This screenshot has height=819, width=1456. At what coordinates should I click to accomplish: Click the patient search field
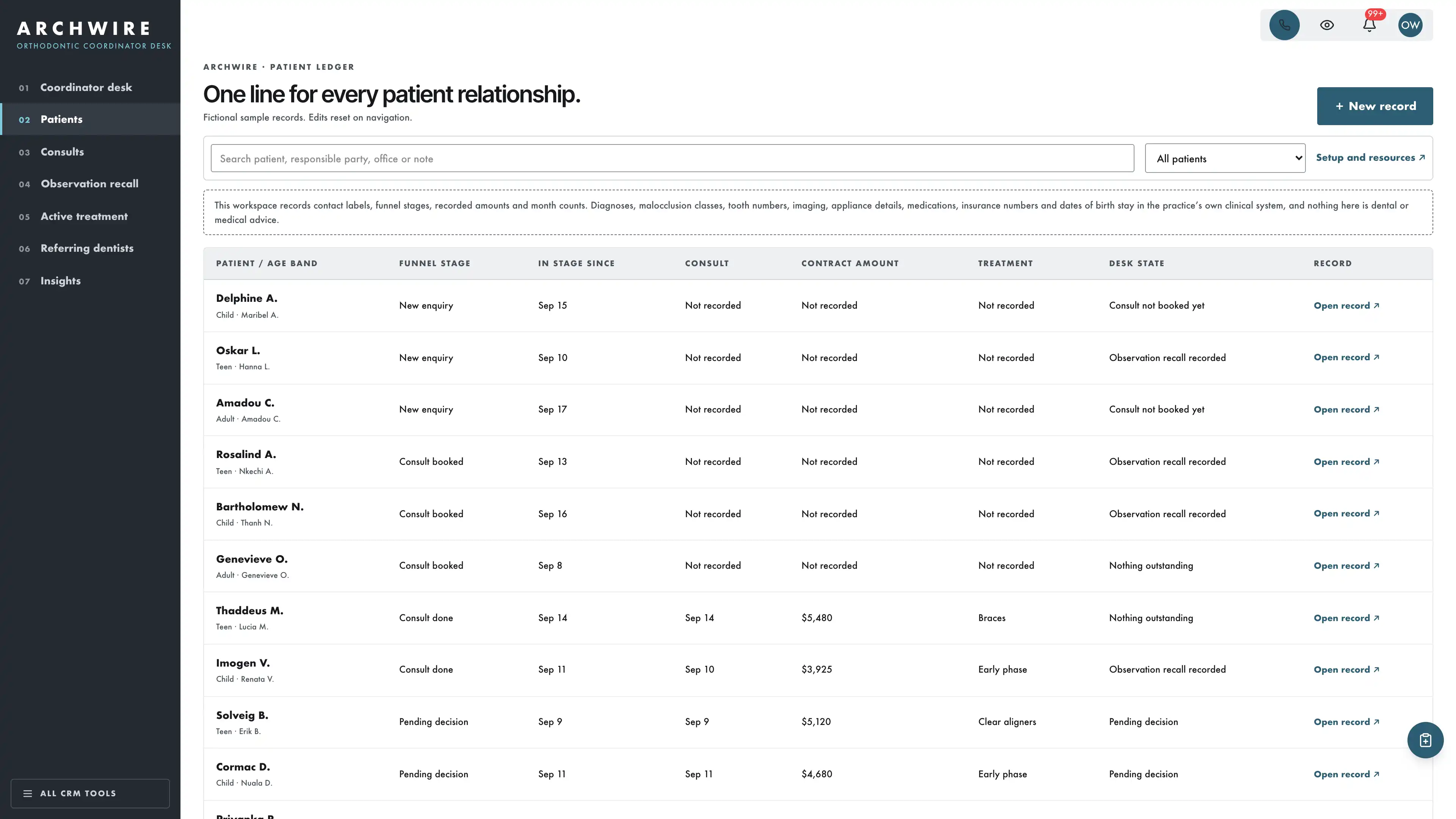pos(672,158)
